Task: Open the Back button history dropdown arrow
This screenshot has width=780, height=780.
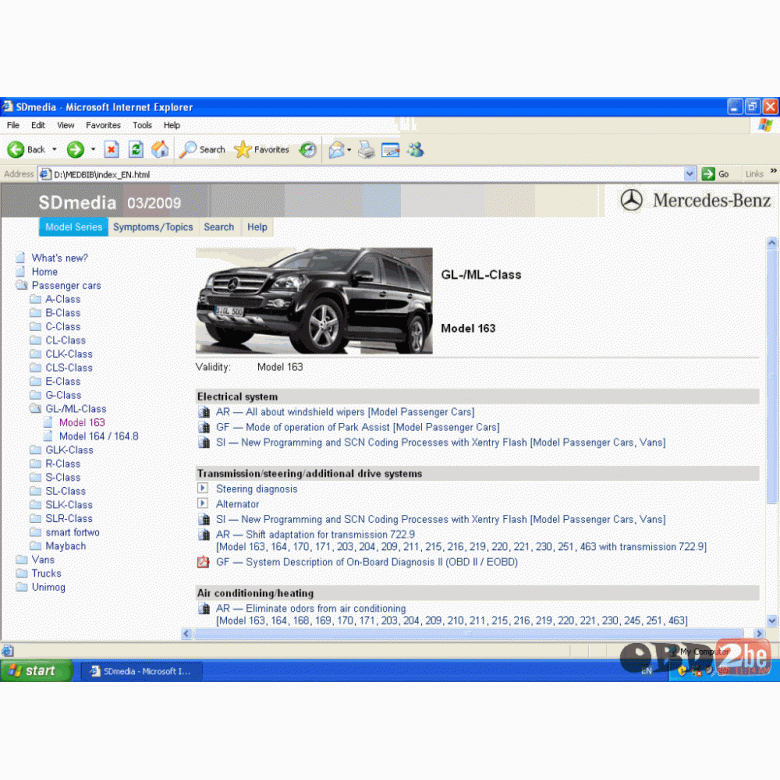Action: coord(54,149)
